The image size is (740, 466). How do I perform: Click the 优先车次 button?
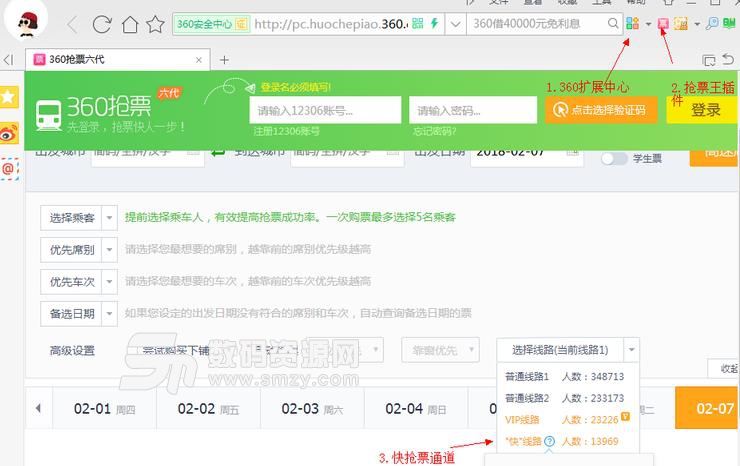[71, 282]
